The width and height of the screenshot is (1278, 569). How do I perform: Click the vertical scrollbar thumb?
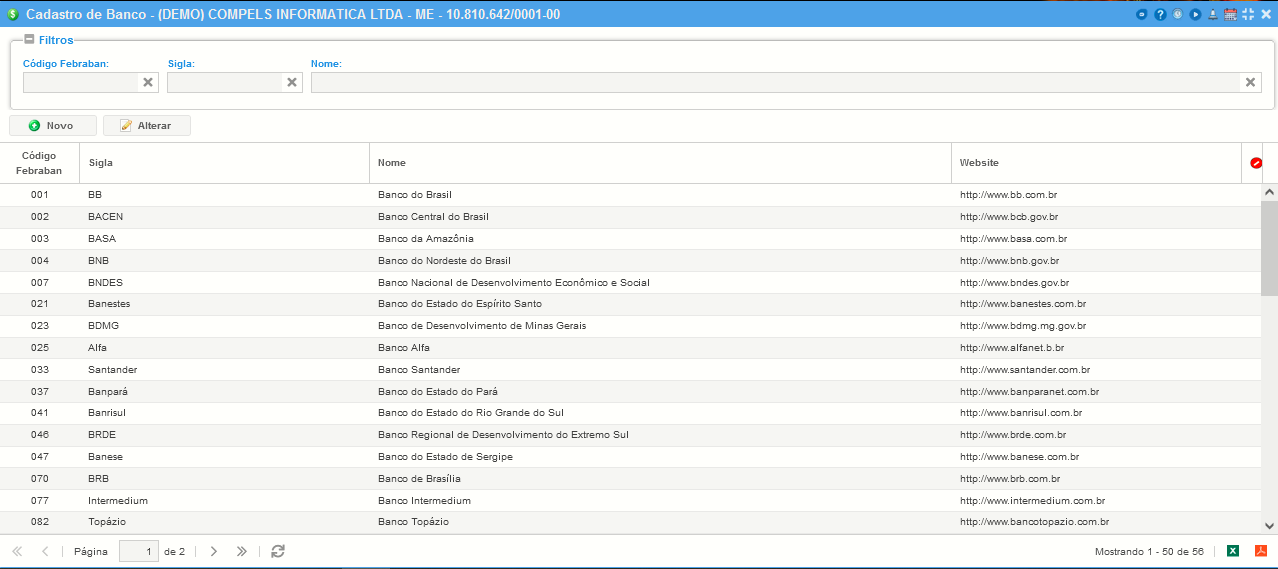(x=1269, y=248)
